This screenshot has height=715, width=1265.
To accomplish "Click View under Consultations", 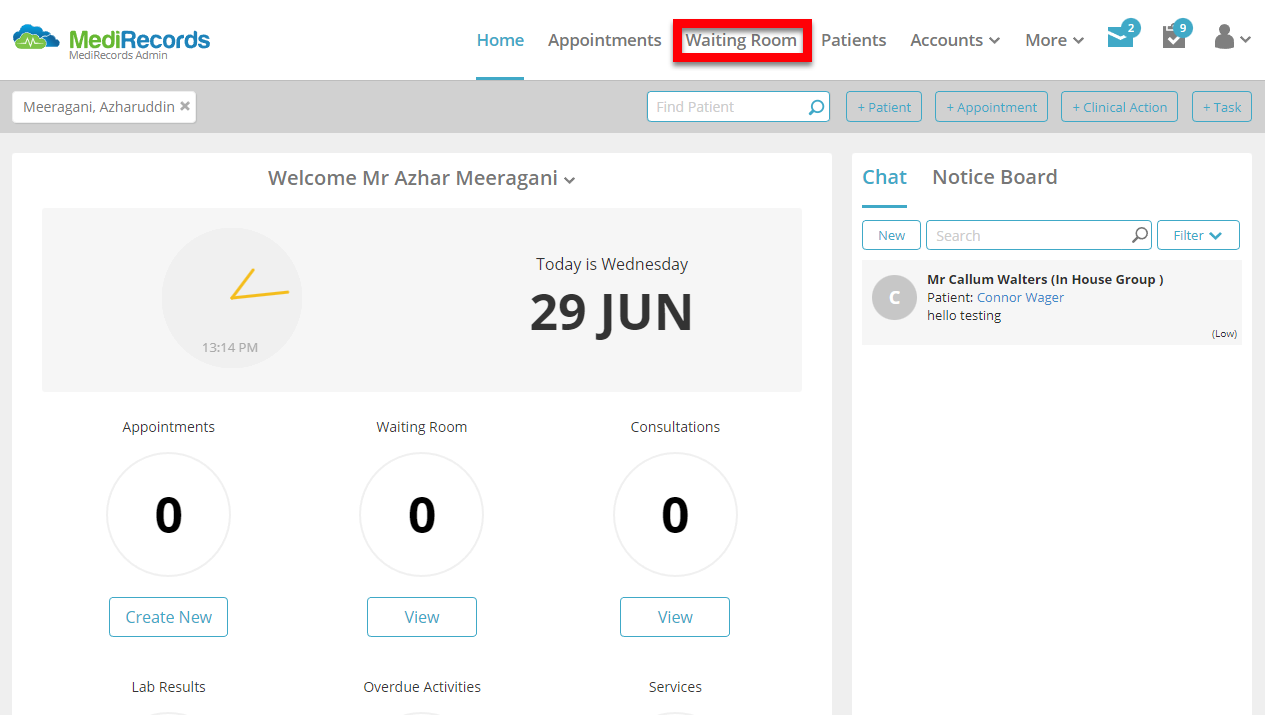I will click(675, 617).
